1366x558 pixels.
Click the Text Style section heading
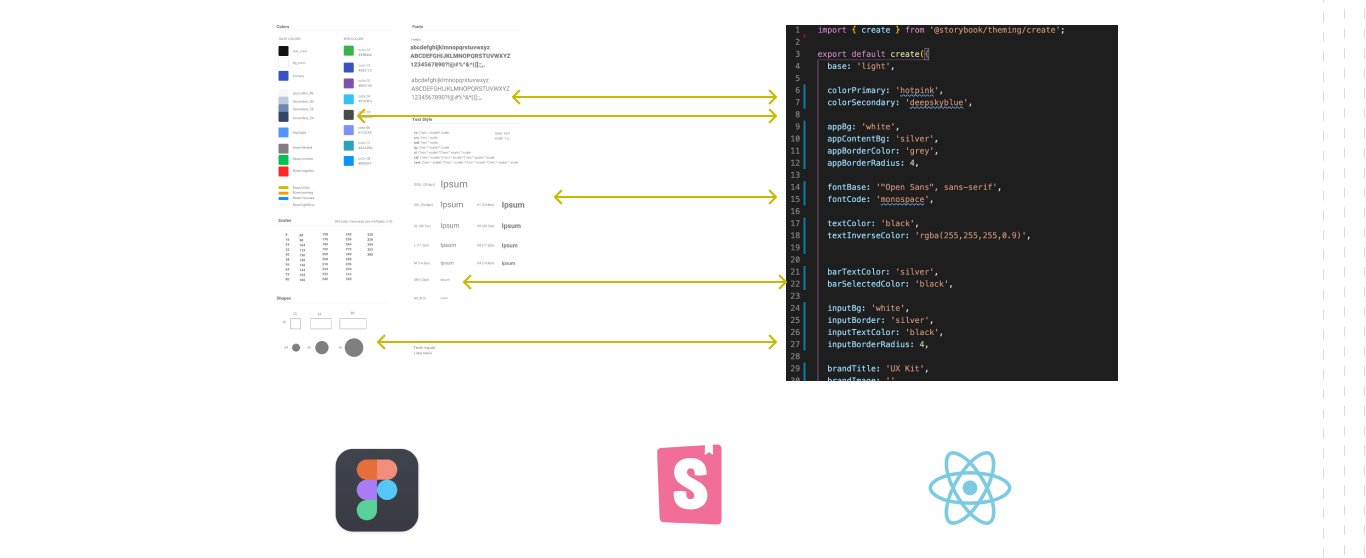(422, 119)
